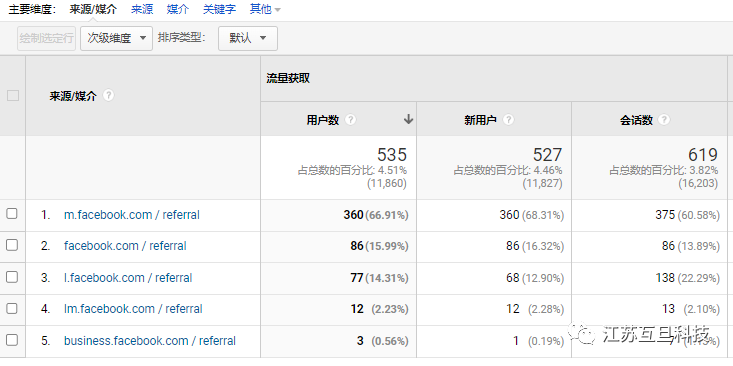Show help tooltip for 会话数 column
The width and height of the screenshot is (733, 366).
pyautogui.click(x=664, y=120)
